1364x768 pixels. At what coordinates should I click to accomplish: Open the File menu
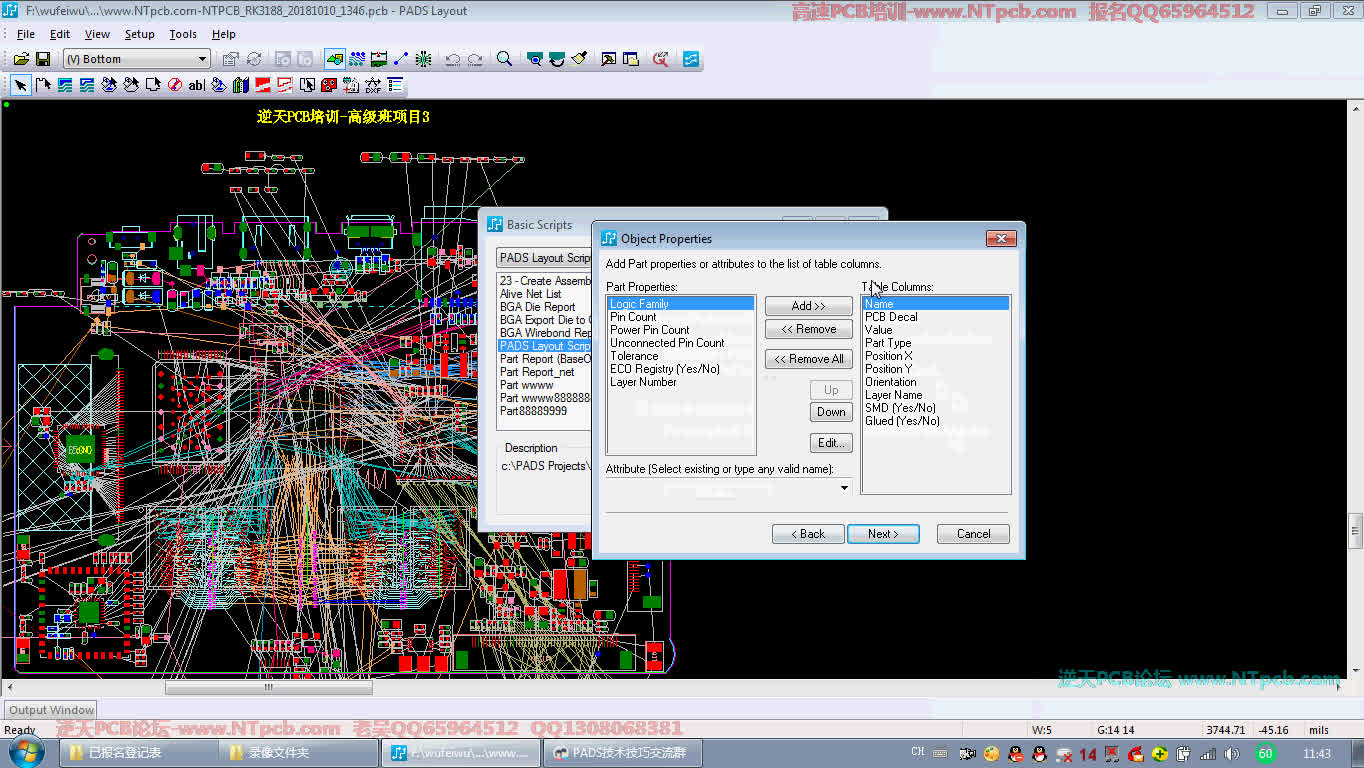point(25,34)
